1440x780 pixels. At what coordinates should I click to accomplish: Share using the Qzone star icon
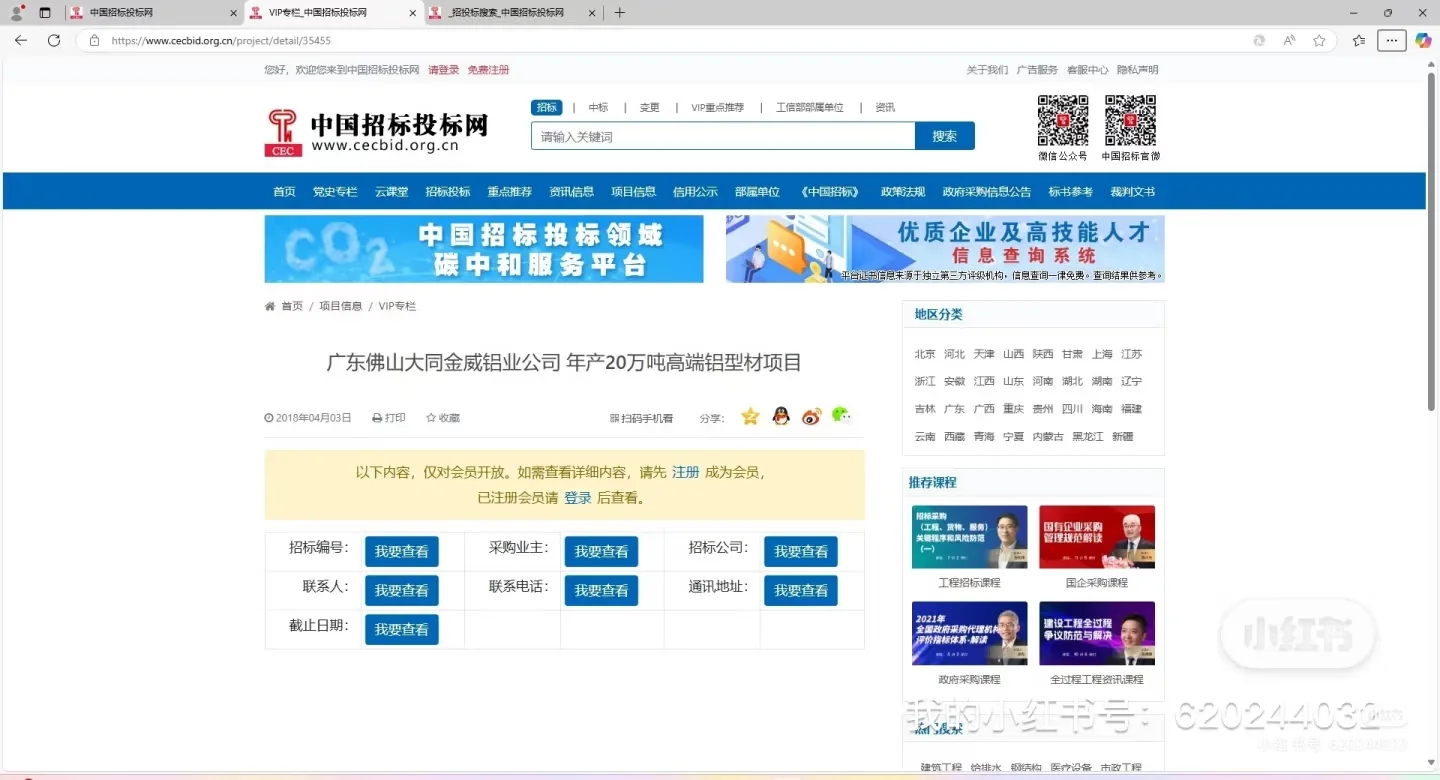pos(750,417)
